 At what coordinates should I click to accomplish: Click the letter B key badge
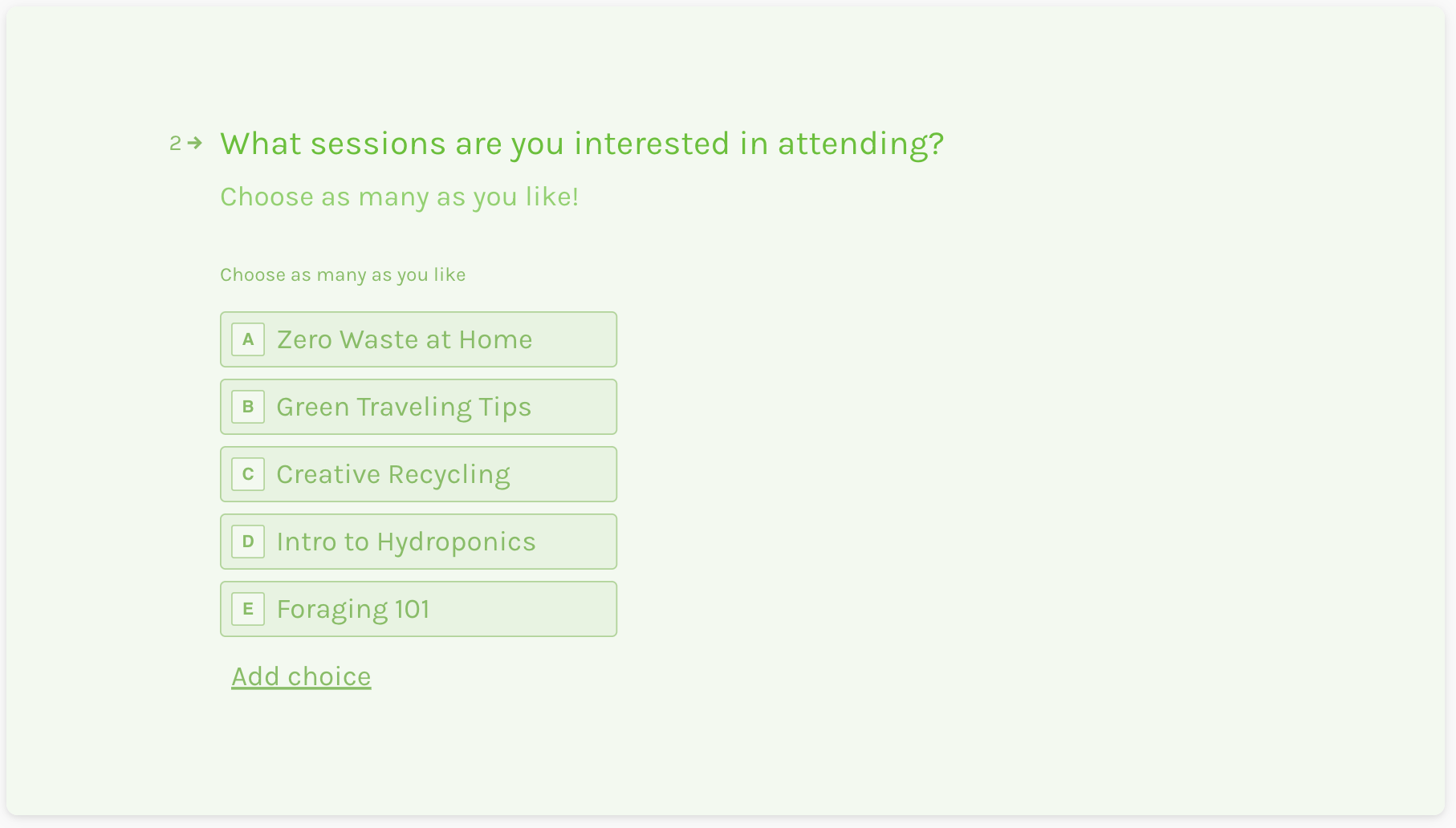point(248,407)
